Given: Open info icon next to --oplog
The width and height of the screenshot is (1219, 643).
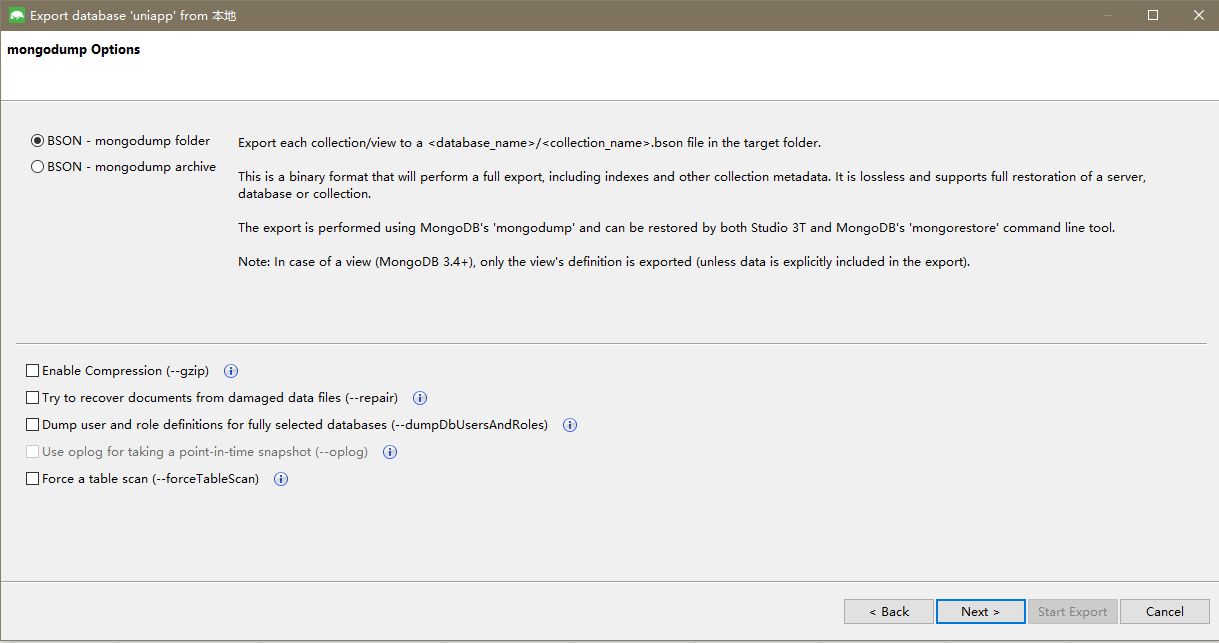Looking at the screenshot, I should point(390,452).
